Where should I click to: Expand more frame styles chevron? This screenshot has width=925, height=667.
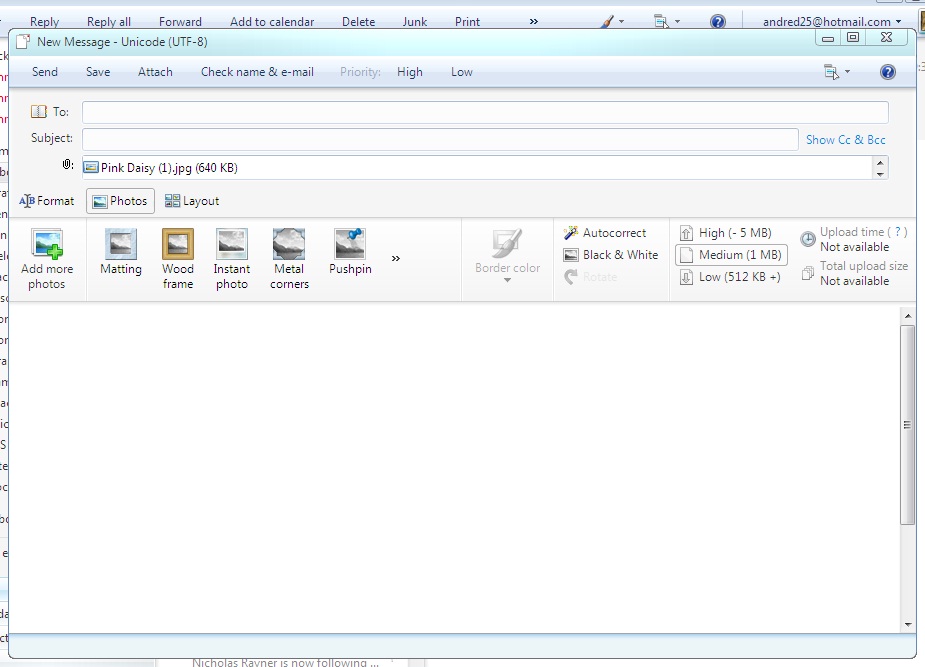[x=396, y=258]
